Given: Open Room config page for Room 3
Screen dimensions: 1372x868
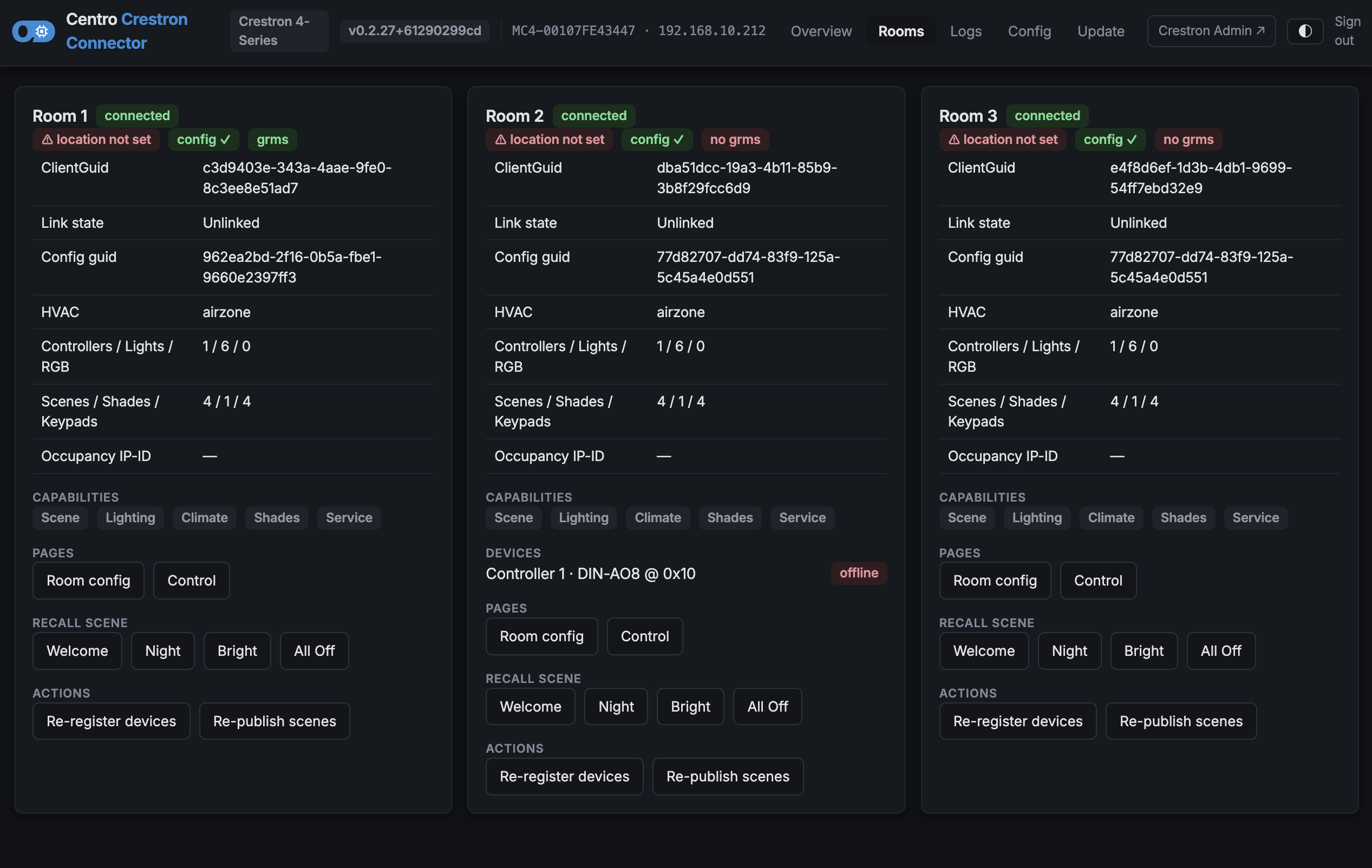Looking at the screenshot, I should pyautogui.click(x=995, y=580).
